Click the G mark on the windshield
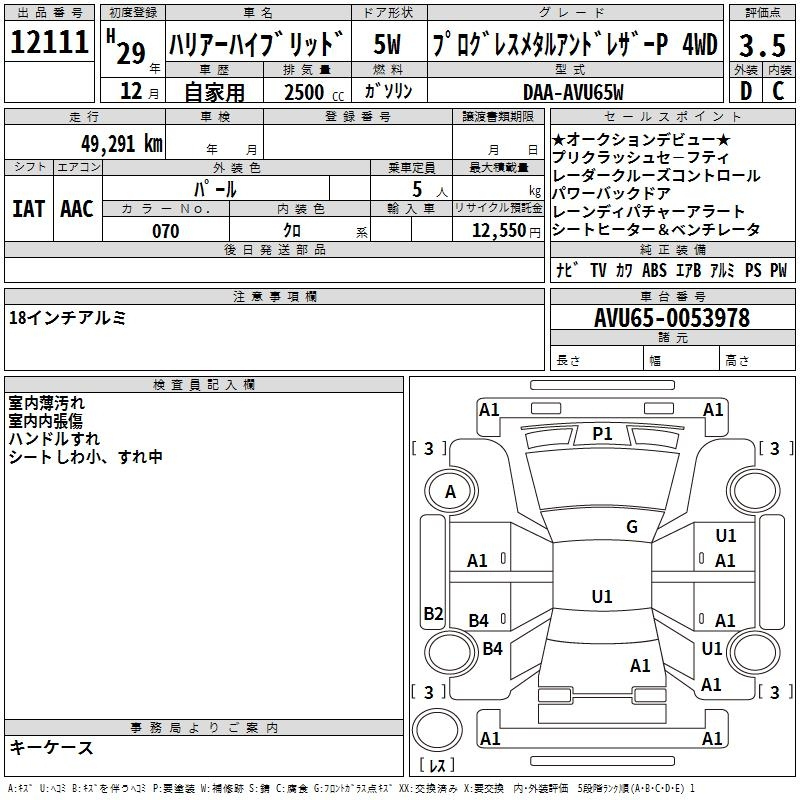The width and height of the screenshot is (800, 800). click(x=632, y=526)
